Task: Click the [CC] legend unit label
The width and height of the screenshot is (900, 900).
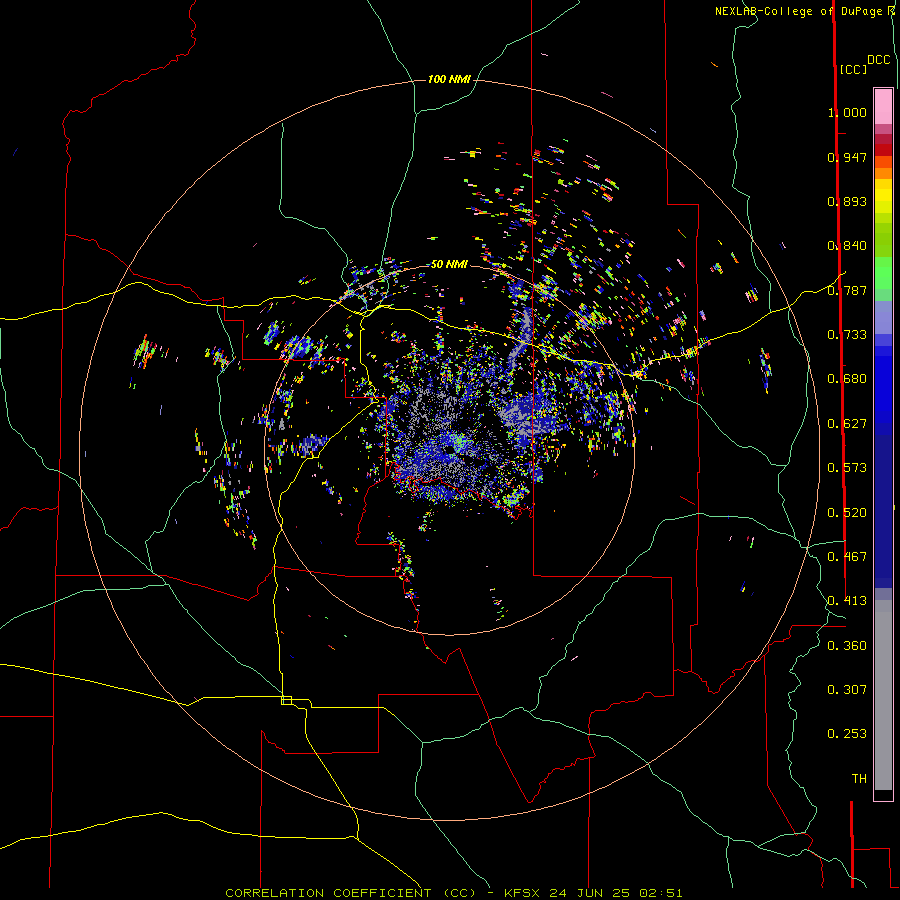Action: coord(853,69)
